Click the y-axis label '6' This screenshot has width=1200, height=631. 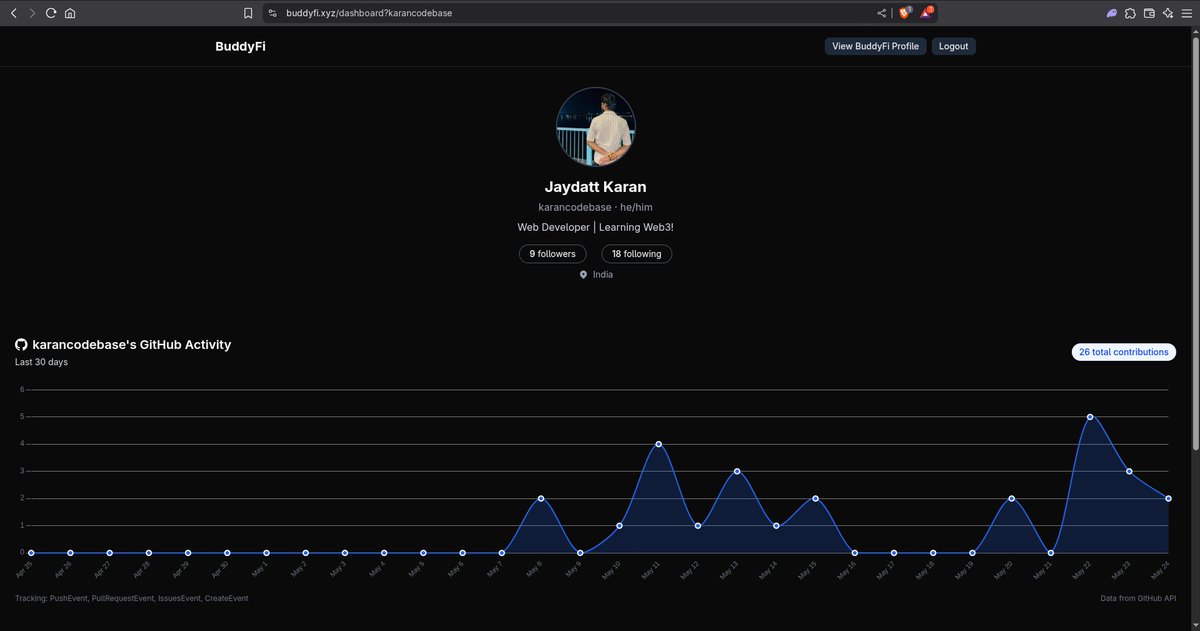pos(22,390)
